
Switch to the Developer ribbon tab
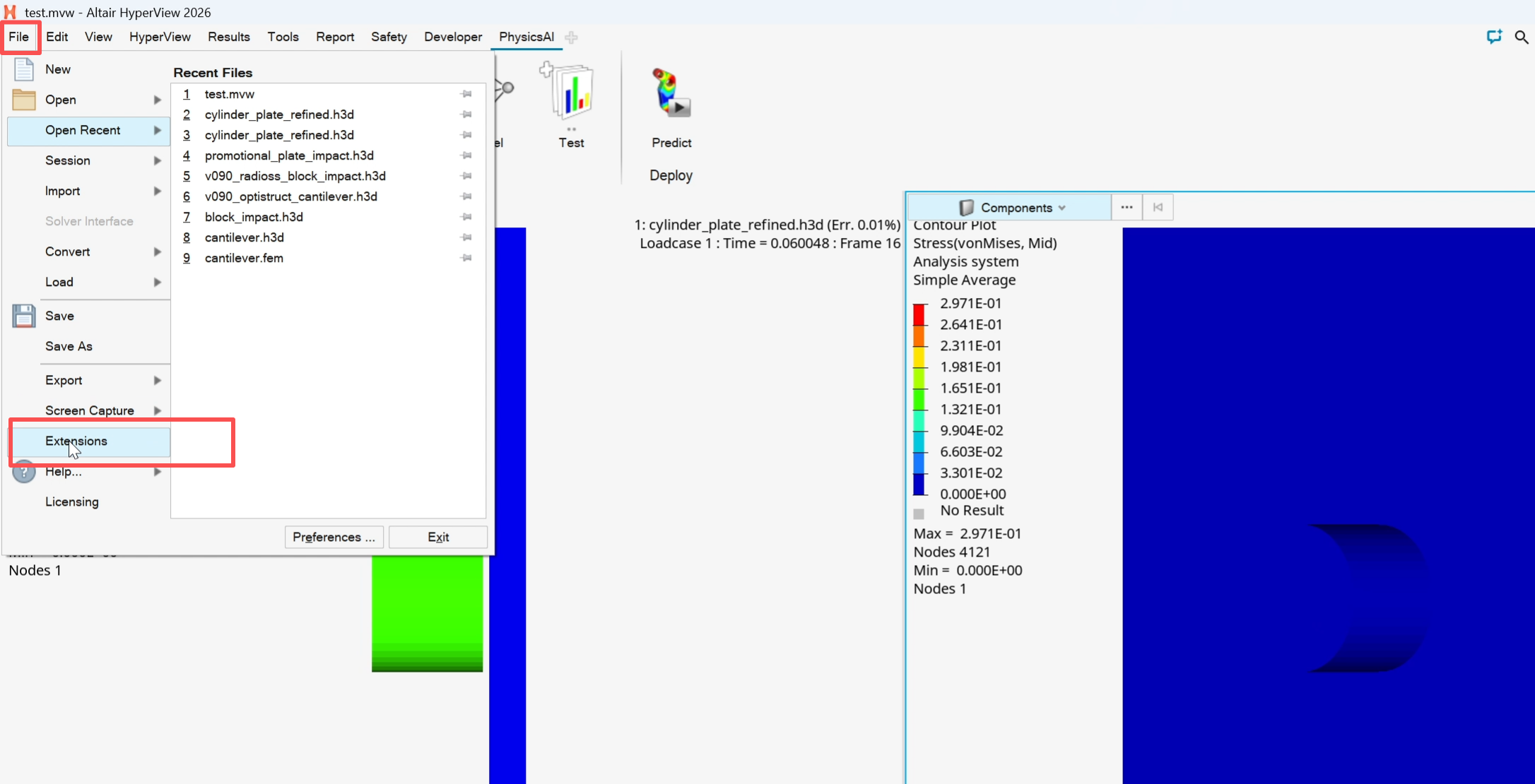click(x=453, y=37)
